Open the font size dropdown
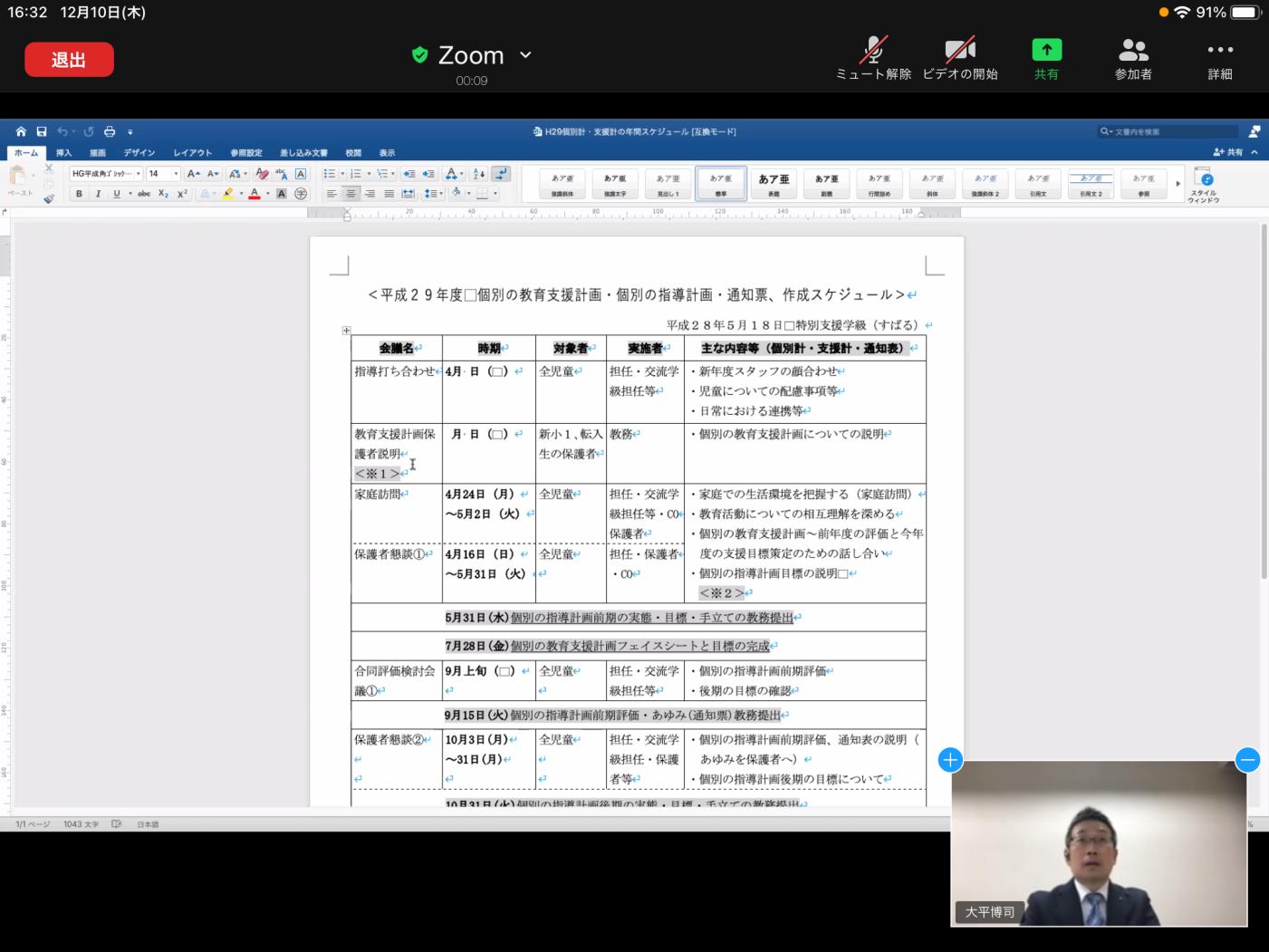1269x952 pixels. (175, 174)
